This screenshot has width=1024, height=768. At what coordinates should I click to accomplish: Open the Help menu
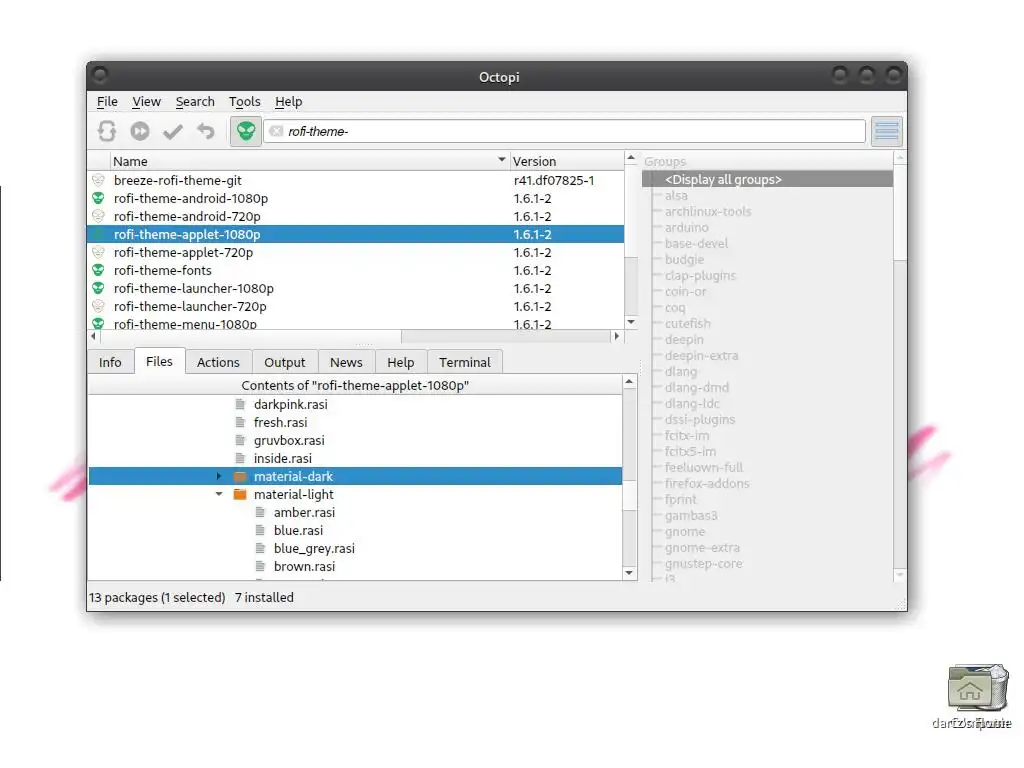(x=288, y=101)
